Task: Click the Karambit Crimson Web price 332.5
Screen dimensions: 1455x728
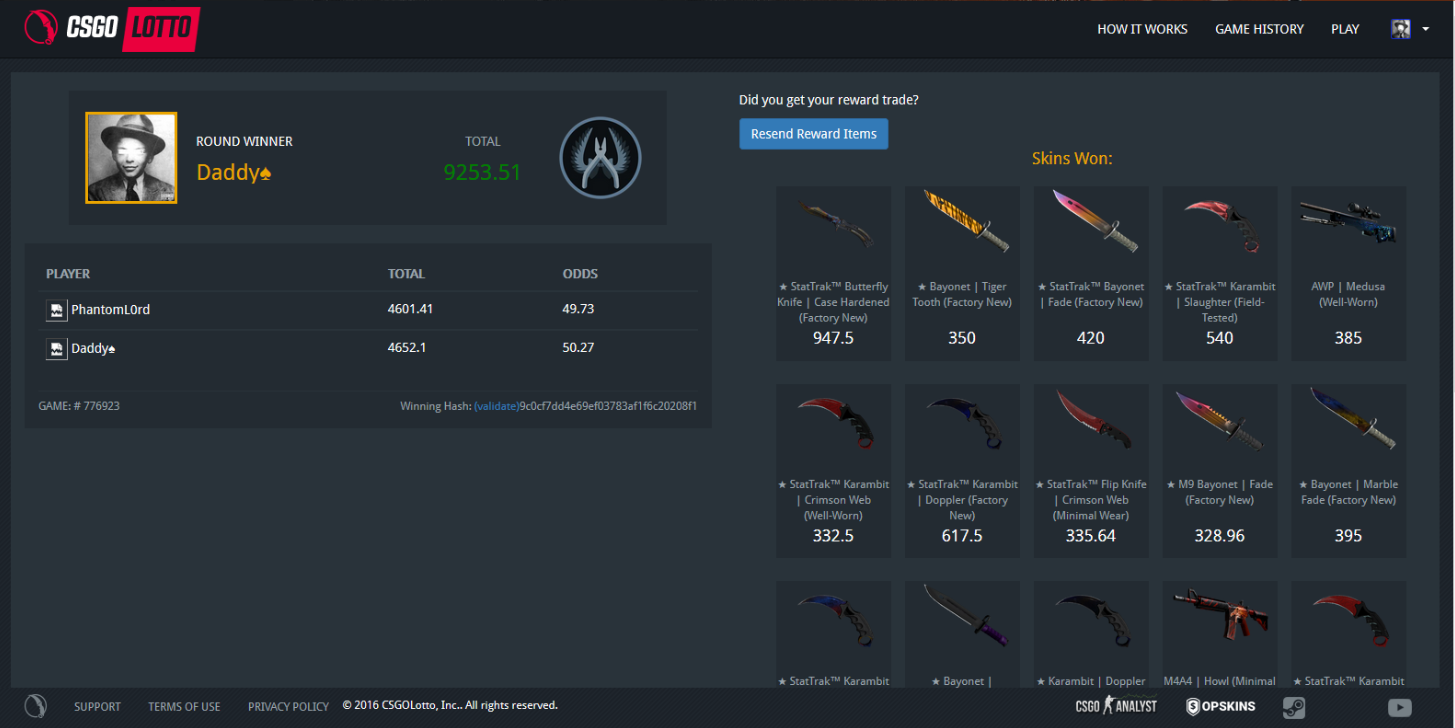Action: (x=834, y=536)
